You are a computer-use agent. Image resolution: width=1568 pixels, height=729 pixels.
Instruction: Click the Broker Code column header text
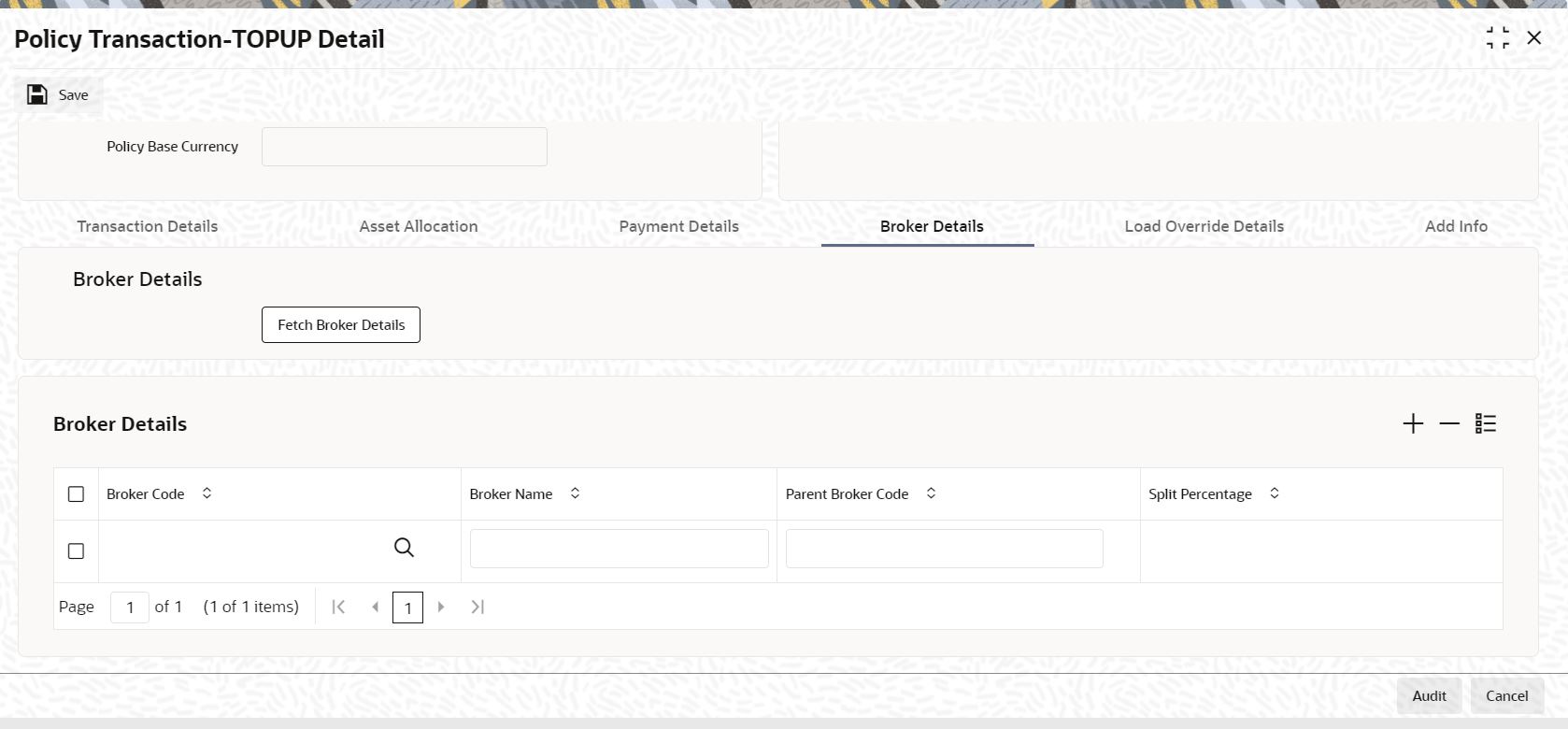click(146, 493)
